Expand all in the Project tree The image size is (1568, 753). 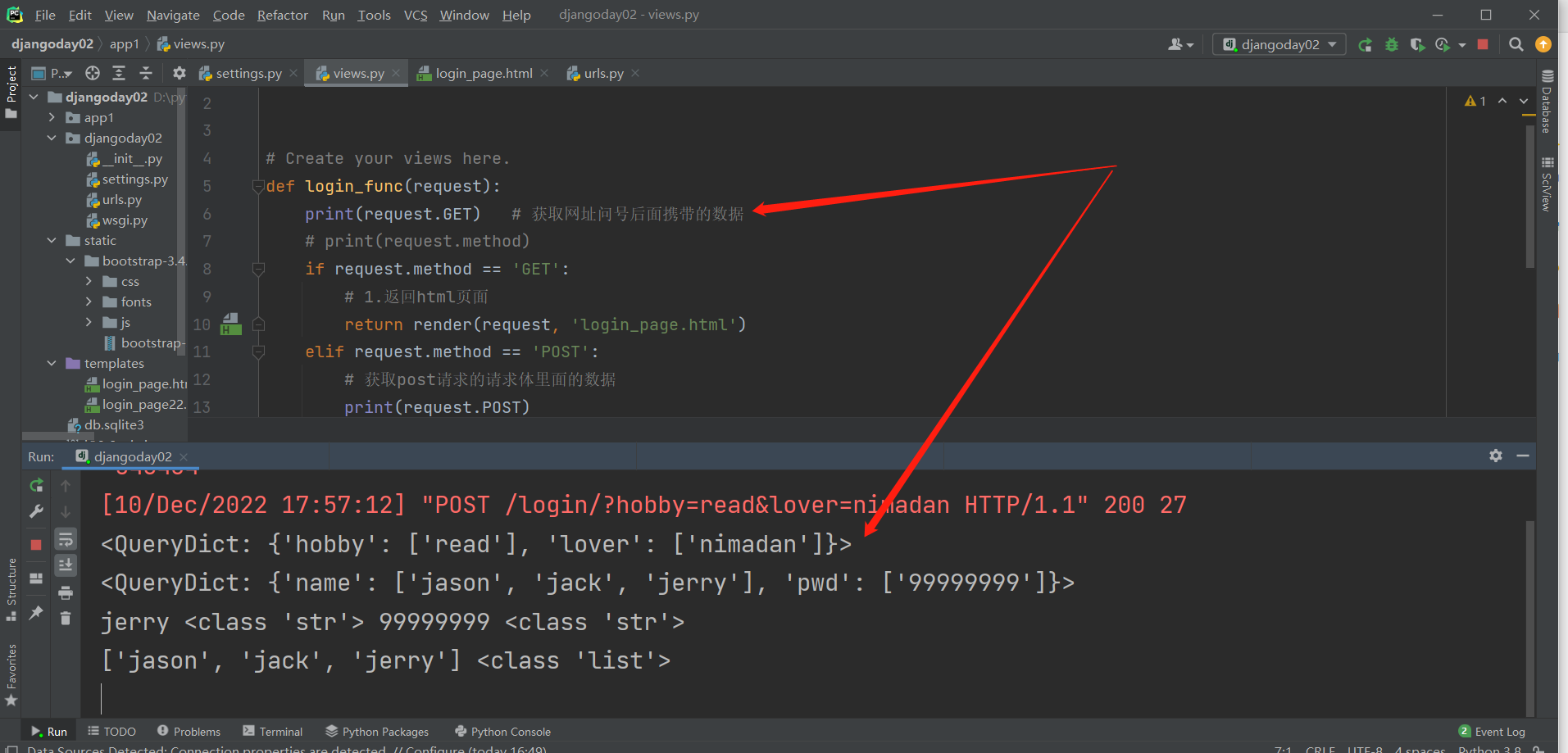tap(119, 73)
